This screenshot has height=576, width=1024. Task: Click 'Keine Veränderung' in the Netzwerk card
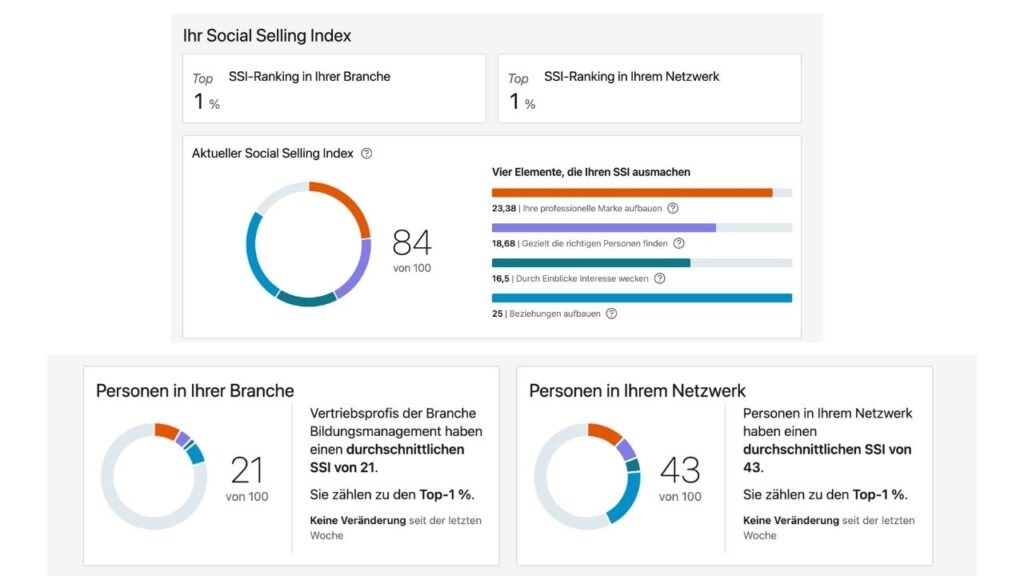click(x=791, y=520)
